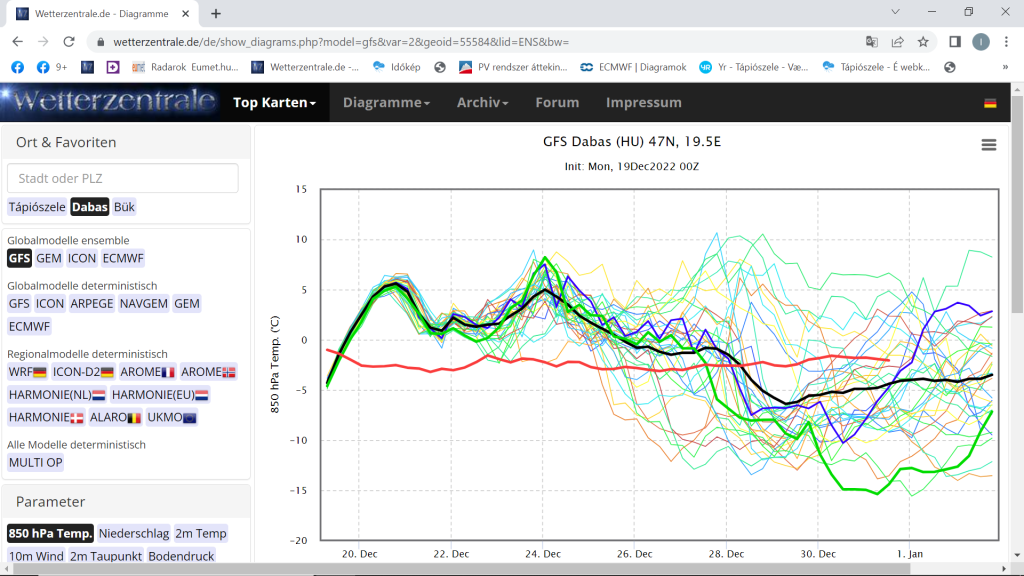Click the German flag language icon
The height and width of the screenshot is (576, 1024).
[x=989, y=103]
